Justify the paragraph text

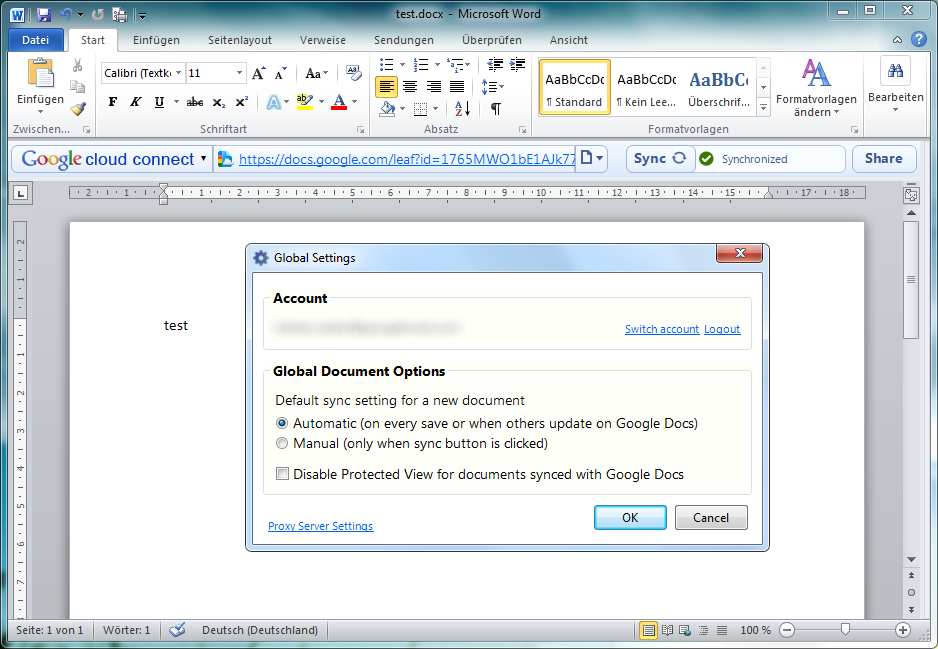coord(456,87)
